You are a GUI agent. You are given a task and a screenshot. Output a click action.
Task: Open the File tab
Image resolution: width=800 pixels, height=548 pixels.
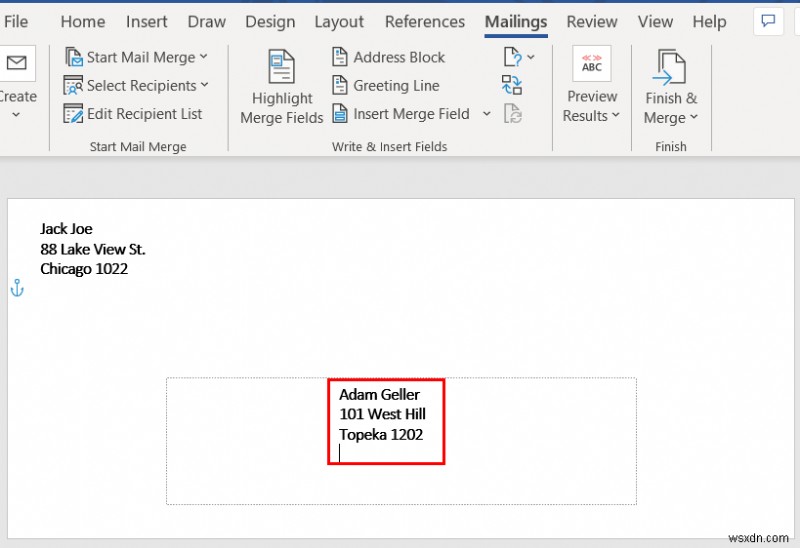tap(16, 21)
